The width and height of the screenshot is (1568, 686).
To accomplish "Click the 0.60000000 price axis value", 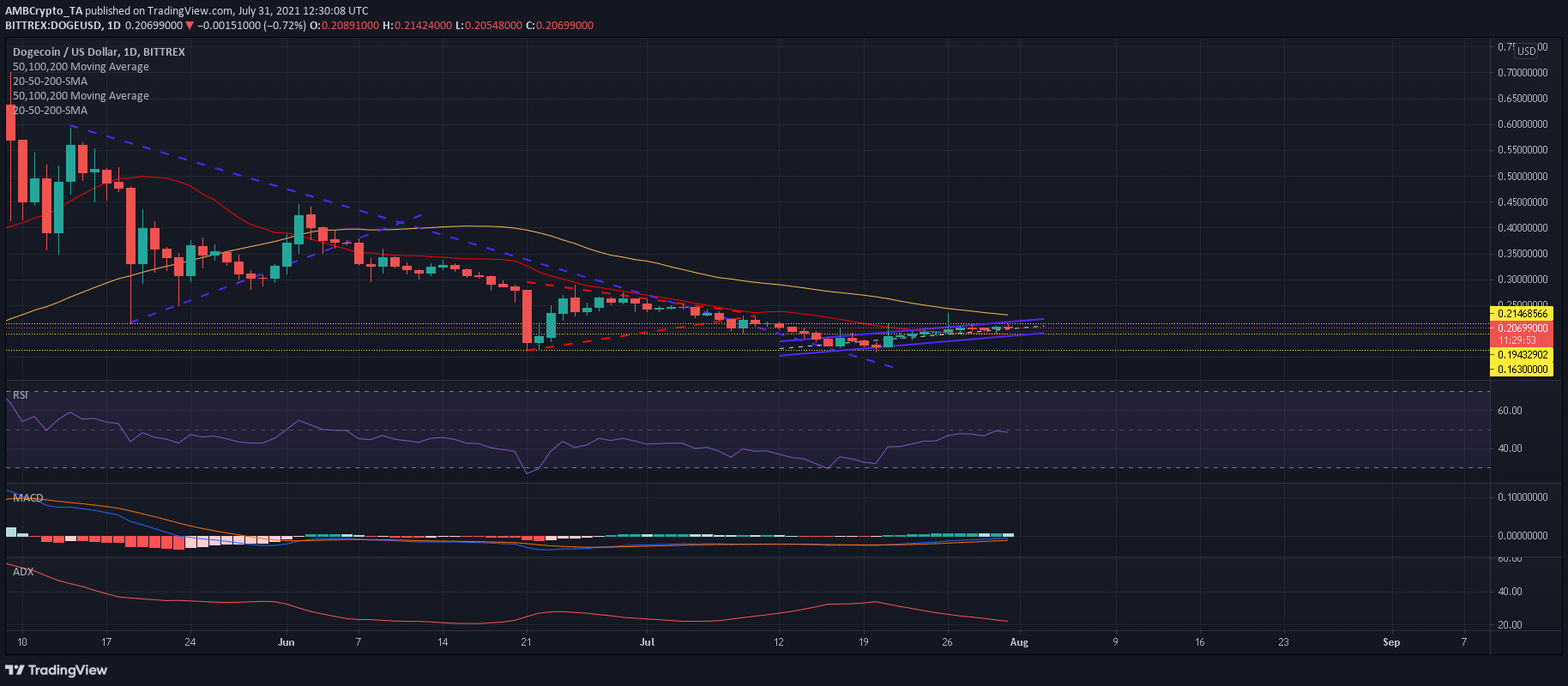I will click(1523, 124).
